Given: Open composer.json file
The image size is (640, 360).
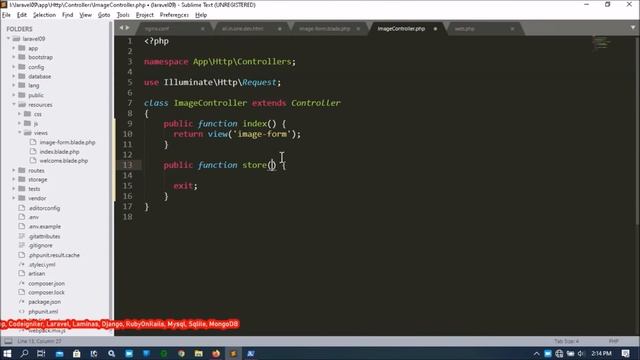Looking at the screenshot, I should (x=47, y=283).
